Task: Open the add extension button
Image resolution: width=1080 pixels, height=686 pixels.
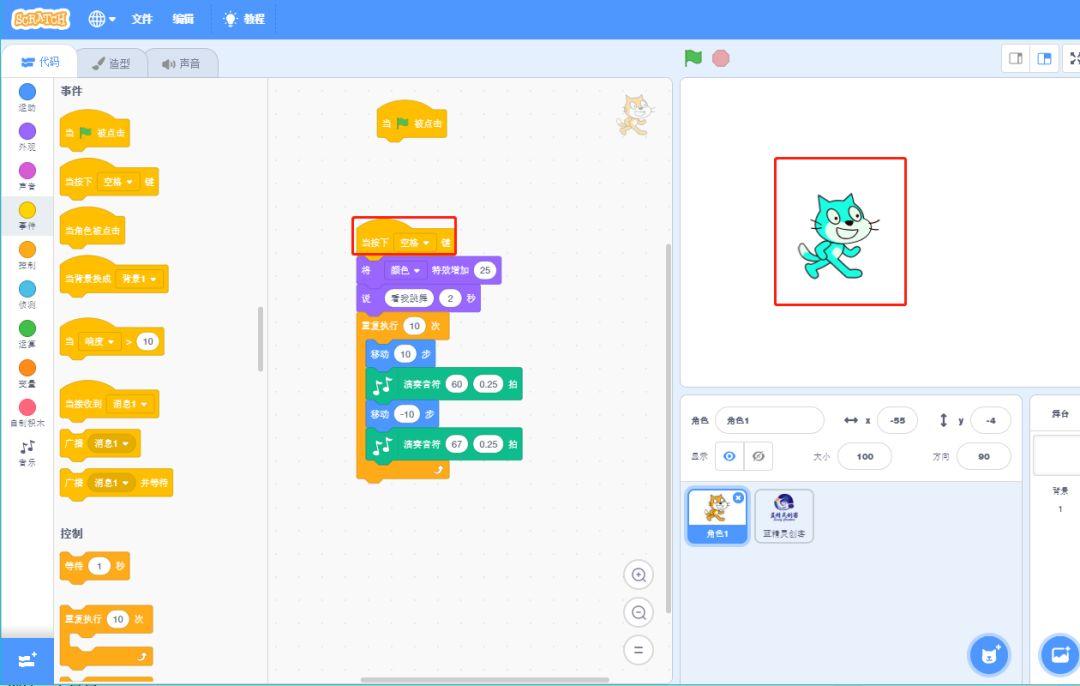Action: tap(27, 661)
